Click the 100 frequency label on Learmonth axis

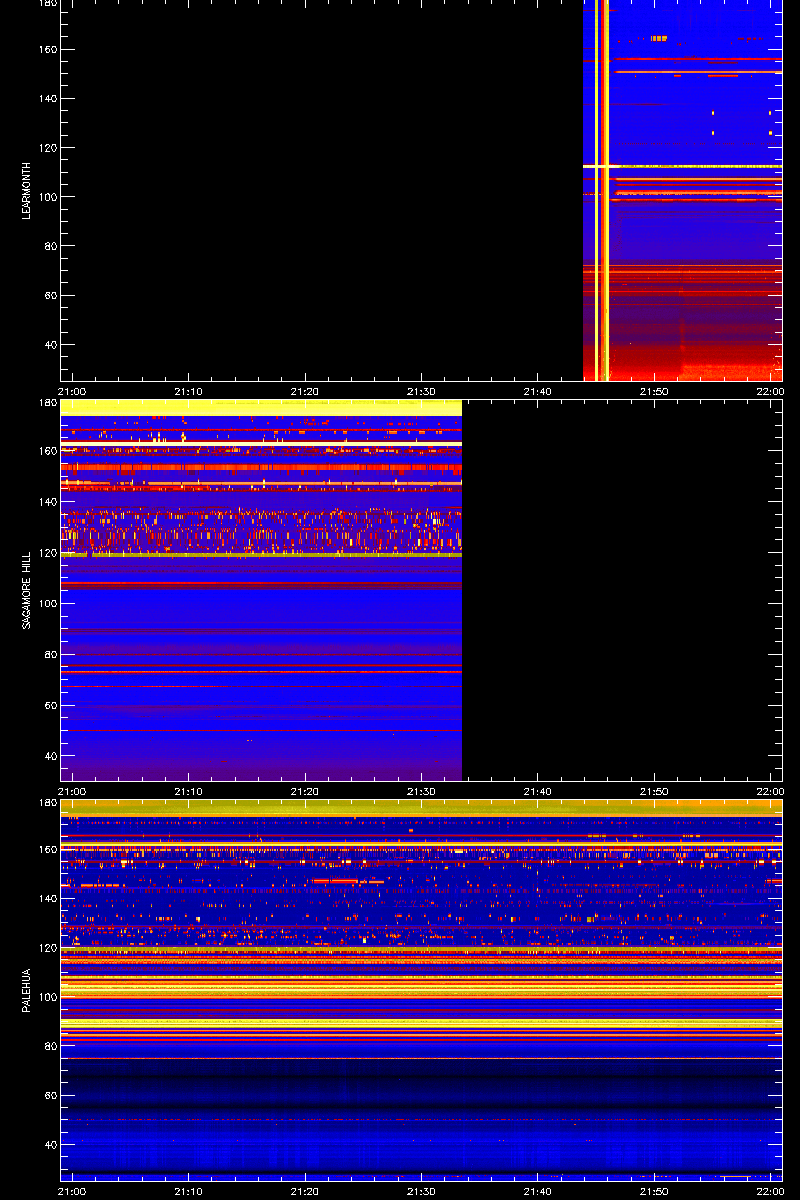(x=49, y=197)
